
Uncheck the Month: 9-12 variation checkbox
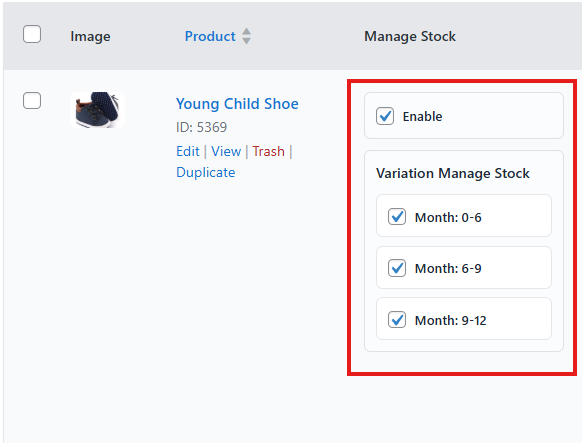pos(397,320)
